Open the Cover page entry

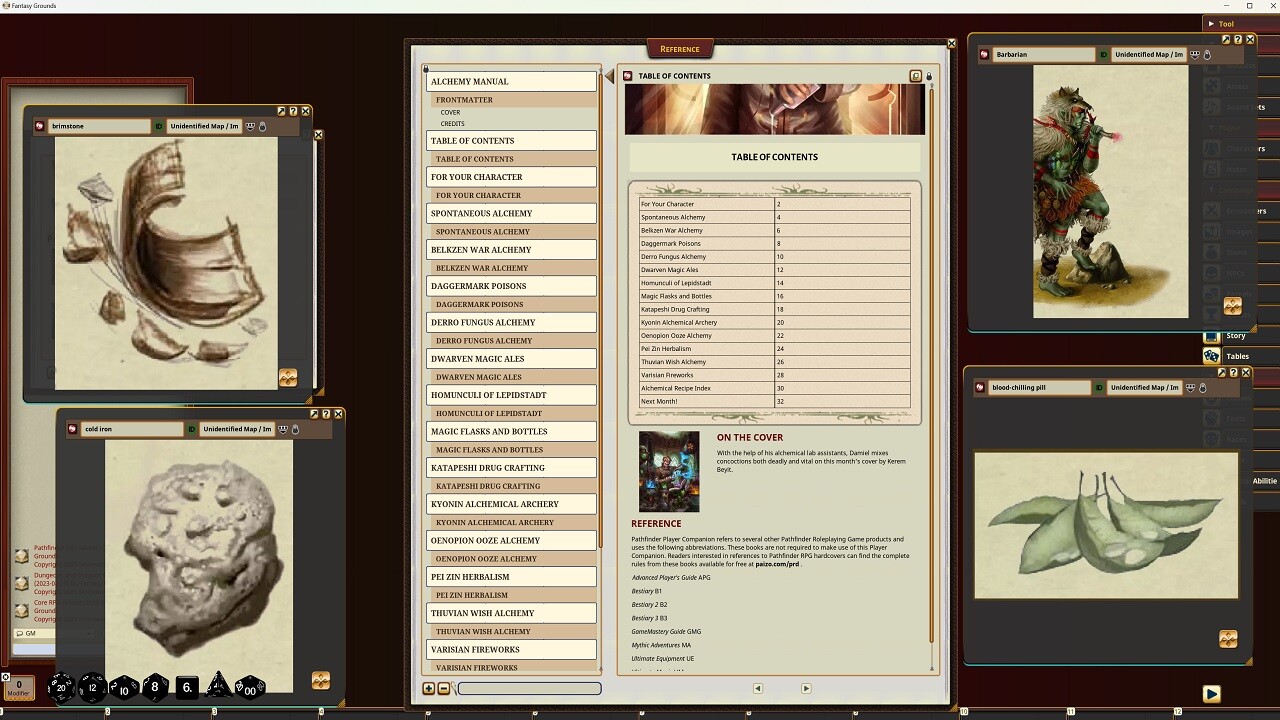click(451, 112)
